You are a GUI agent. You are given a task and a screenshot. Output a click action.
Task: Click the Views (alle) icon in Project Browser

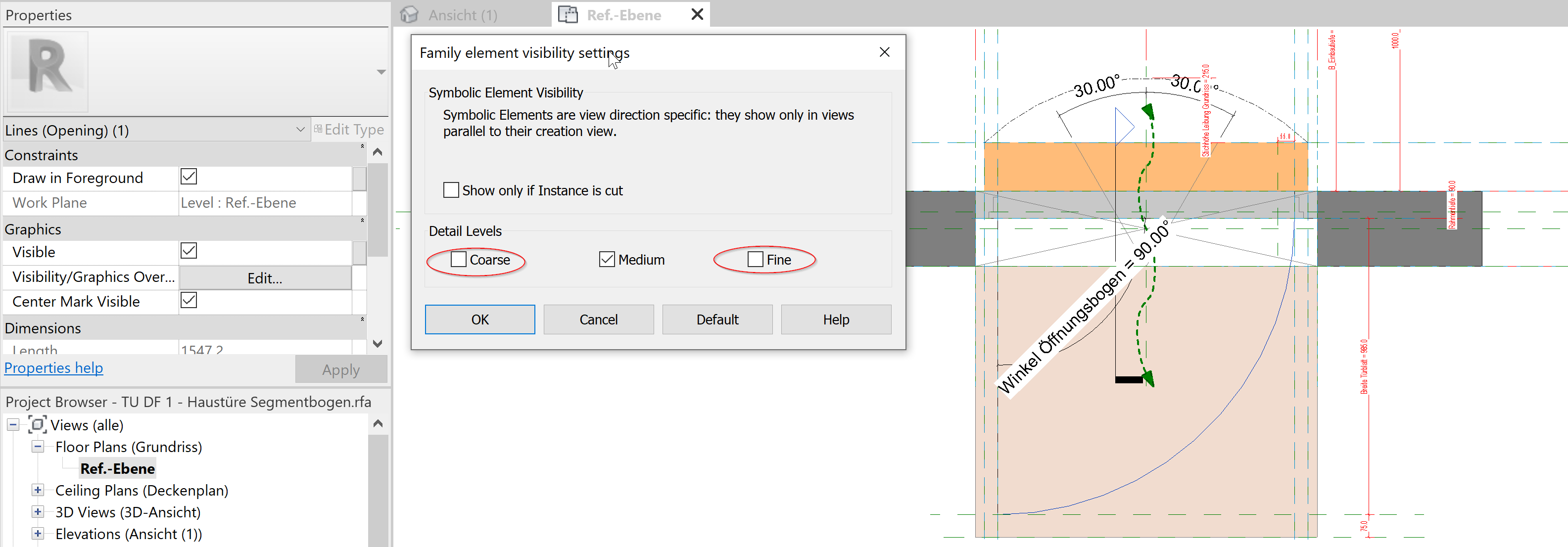(37, 425)
